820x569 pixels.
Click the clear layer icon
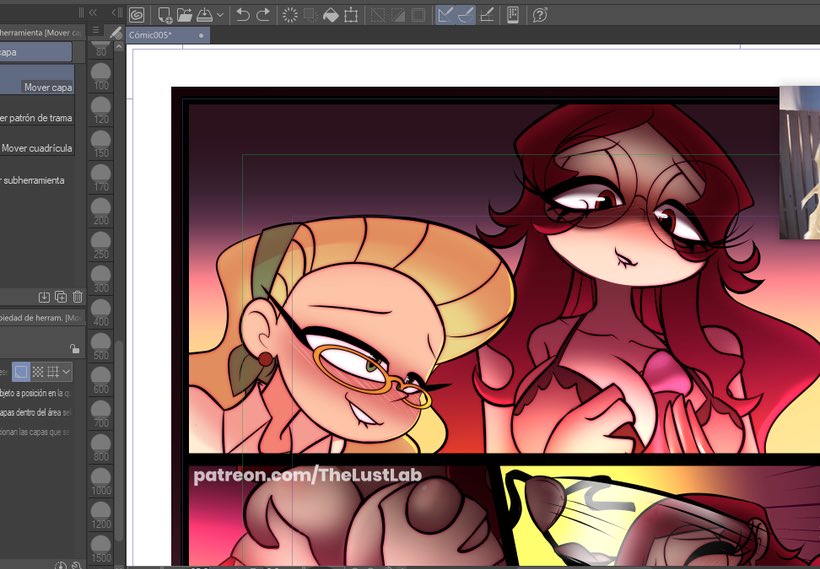[290, 15]
